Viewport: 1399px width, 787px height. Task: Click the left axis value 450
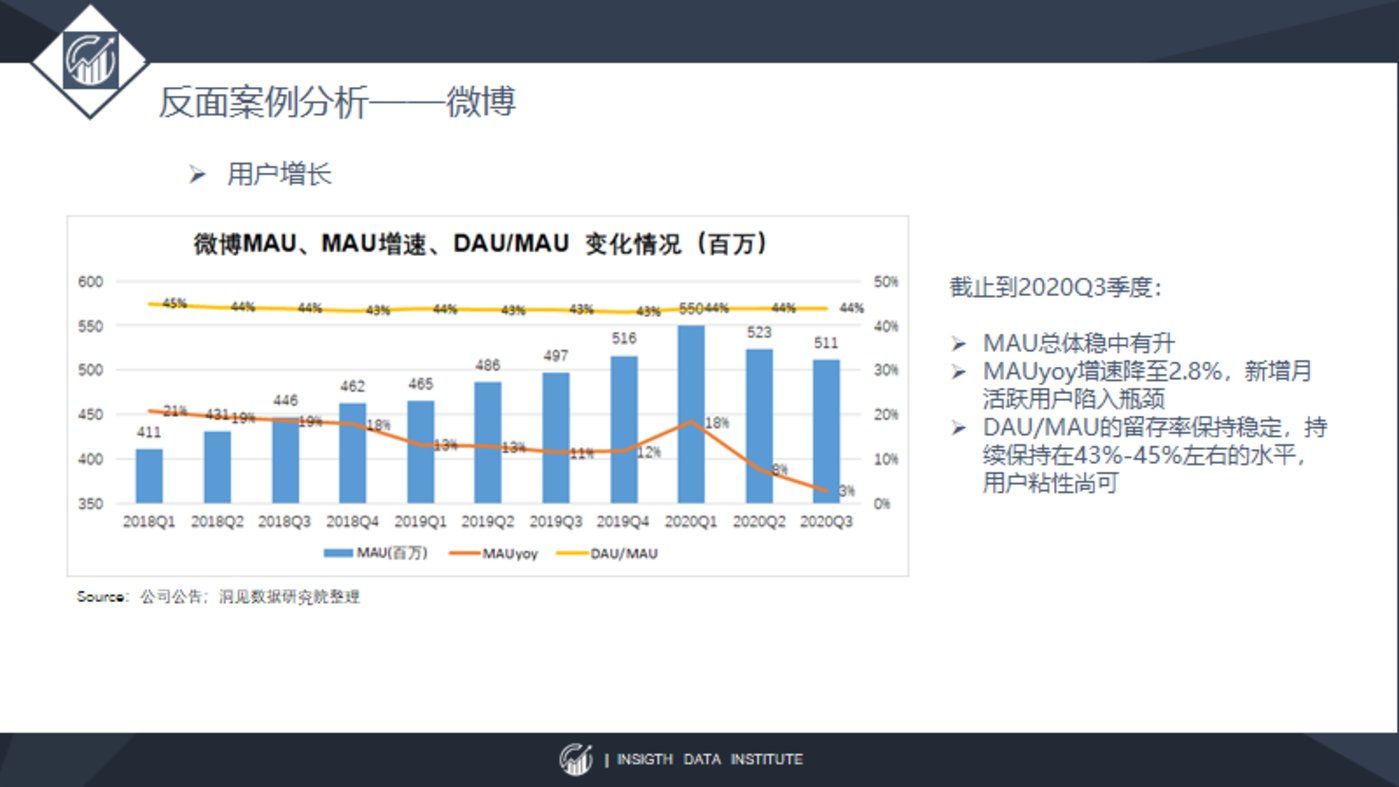90,415
